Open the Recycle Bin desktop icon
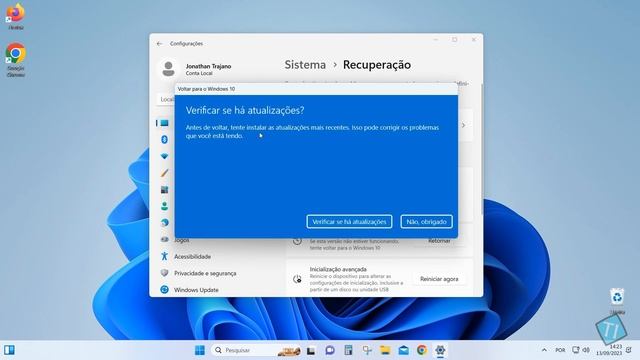Viewport: 640px width, 360px height. pos(617,301)
